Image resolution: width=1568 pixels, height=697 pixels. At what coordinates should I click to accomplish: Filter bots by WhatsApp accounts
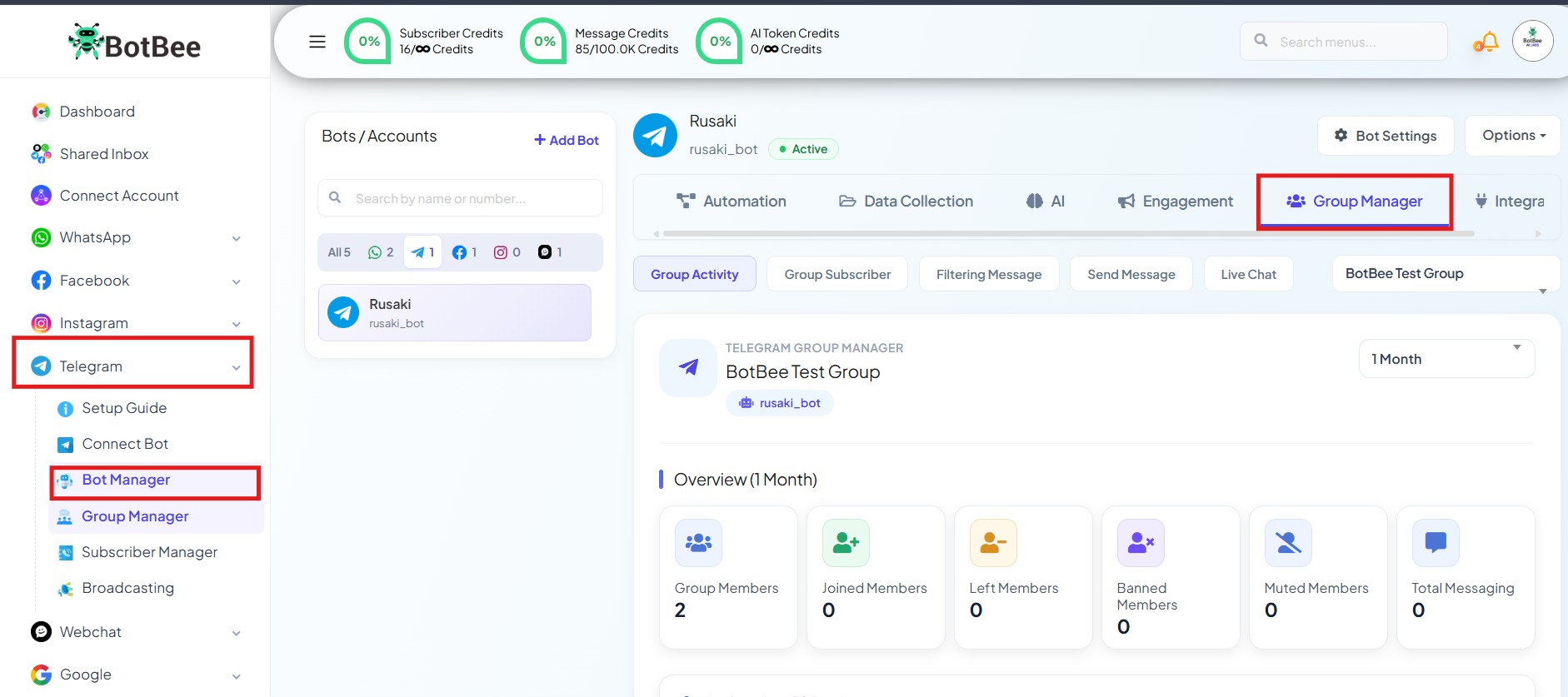[381, 252]
